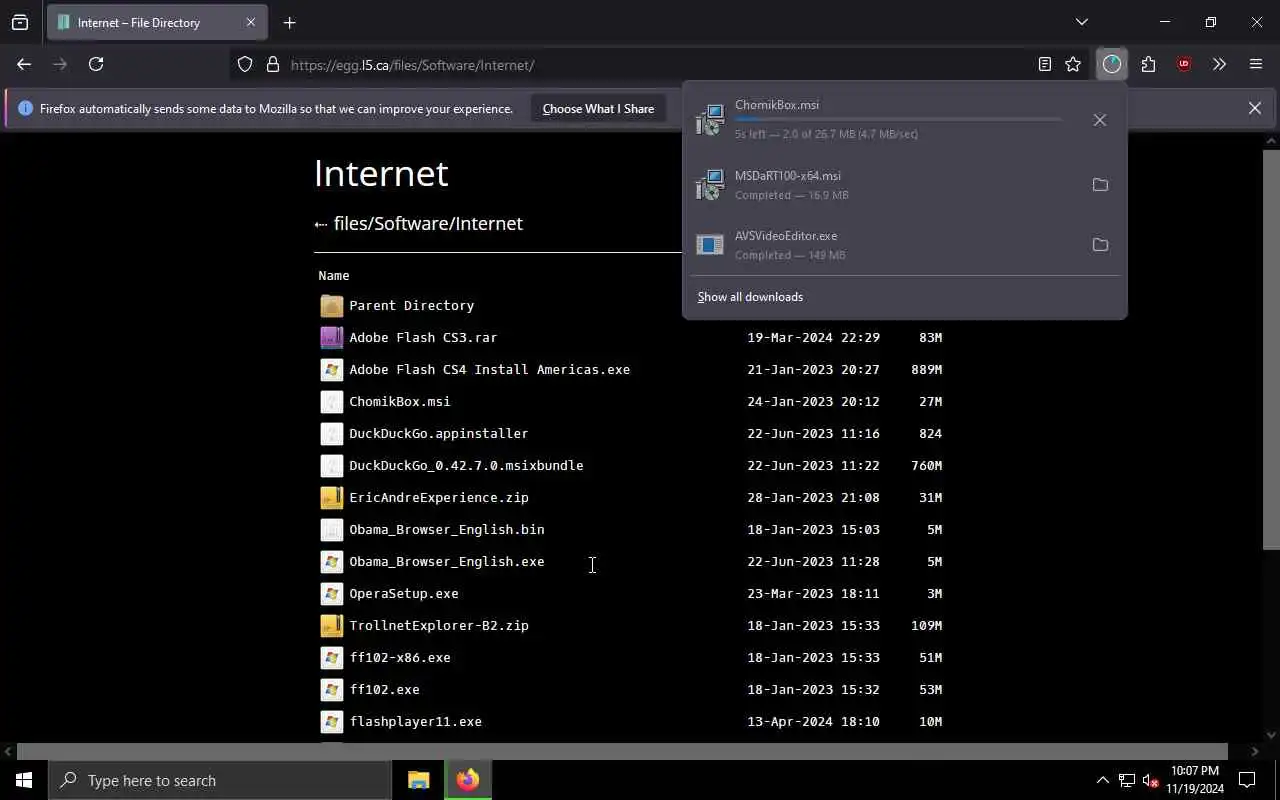Click the Parent Directory folder icon
The image size is (1280, 800).
tap(332, 305)
